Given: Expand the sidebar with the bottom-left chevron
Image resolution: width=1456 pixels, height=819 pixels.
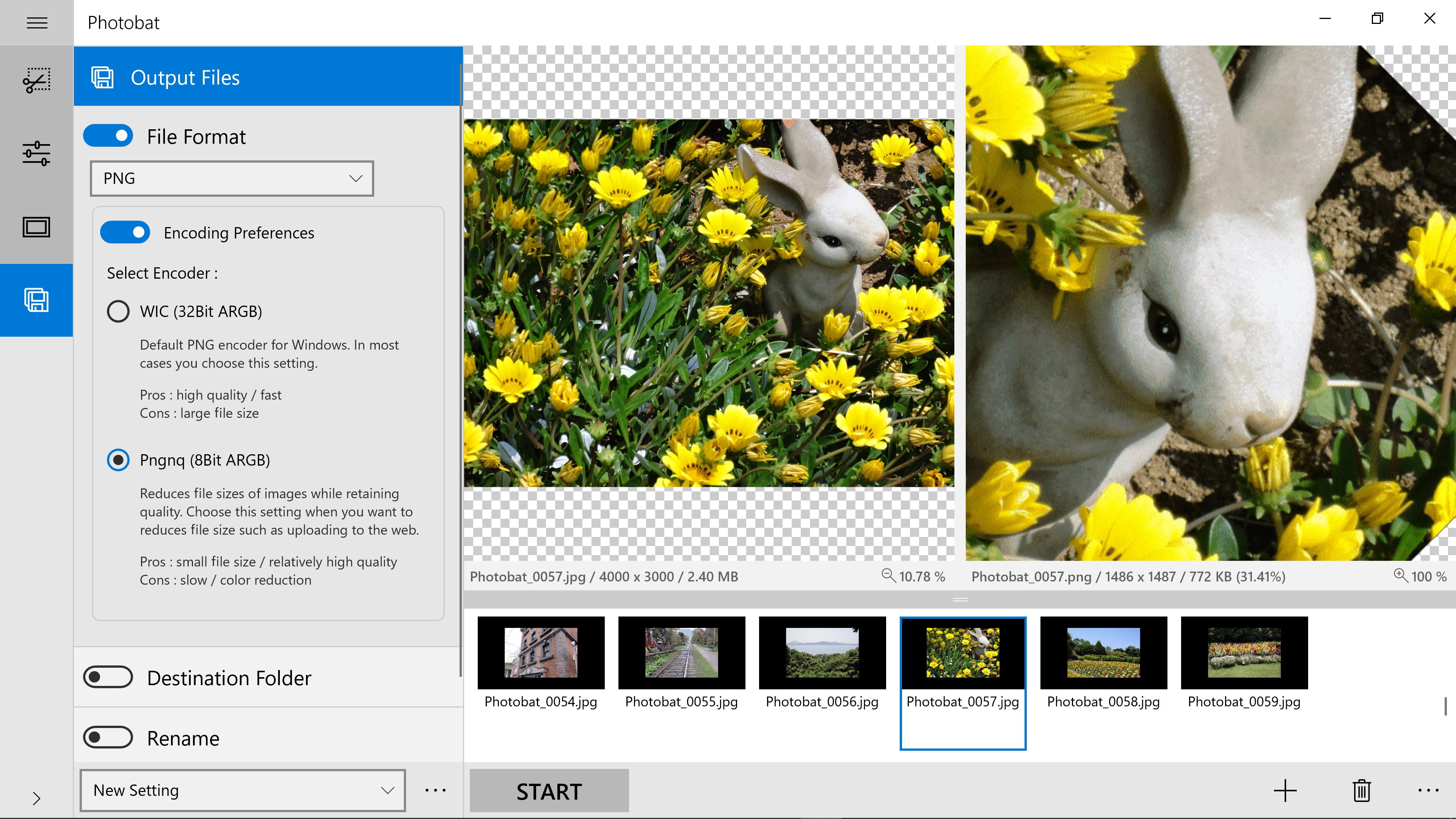Looking at the screenshot, I should 37,798.
